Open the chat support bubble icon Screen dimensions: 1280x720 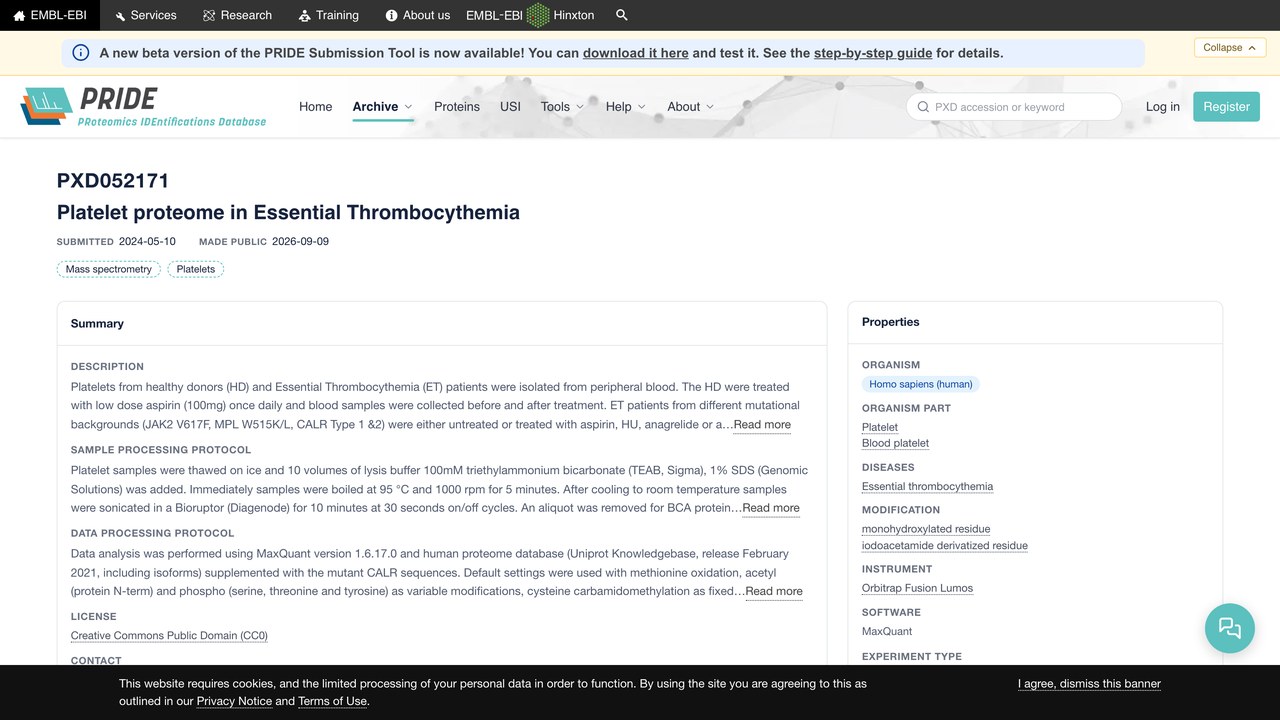1230,628
